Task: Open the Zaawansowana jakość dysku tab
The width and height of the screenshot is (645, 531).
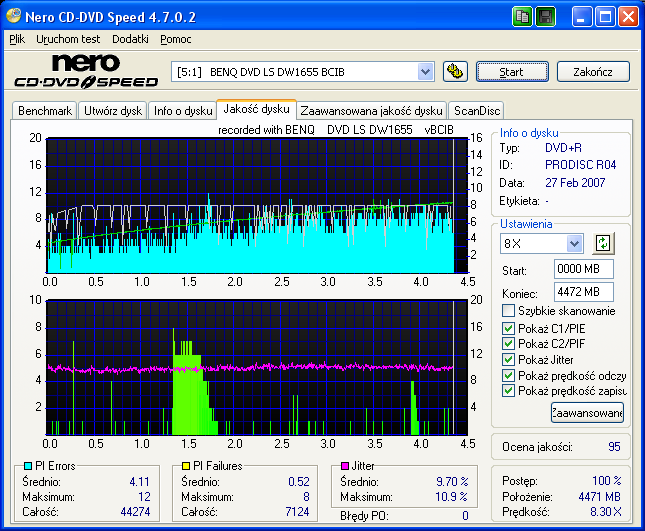Action: click(x=371, y=111)
